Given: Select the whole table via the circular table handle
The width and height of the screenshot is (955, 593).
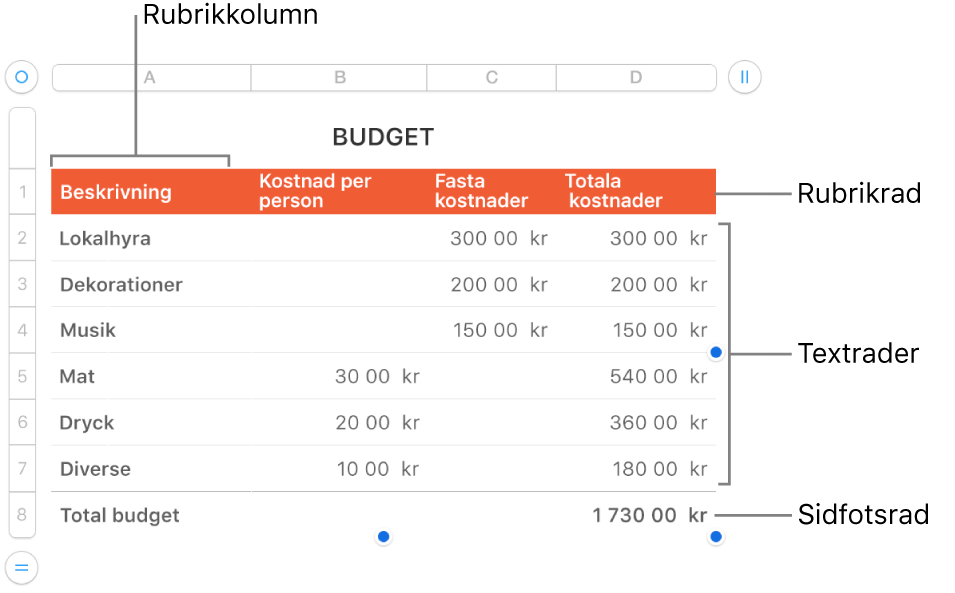Looking at the screenshot, I should 21,77.
